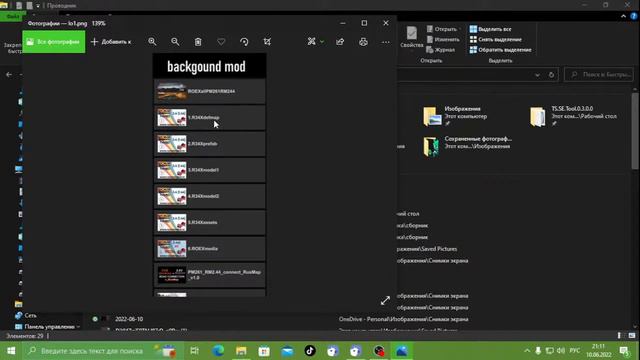
Task: Click the Explorer vertical scrollbar
Action: point(635,131)
